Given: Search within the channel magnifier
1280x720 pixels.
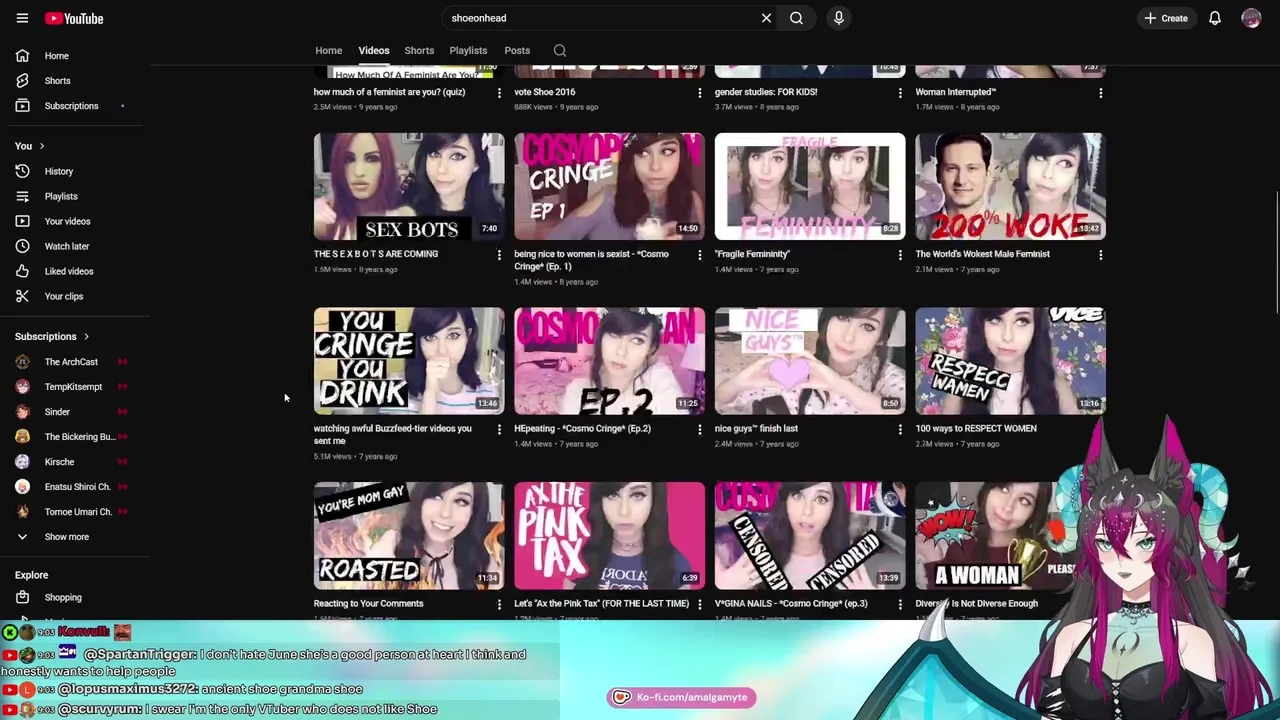Looking at the screenshot, I should 560,50.
